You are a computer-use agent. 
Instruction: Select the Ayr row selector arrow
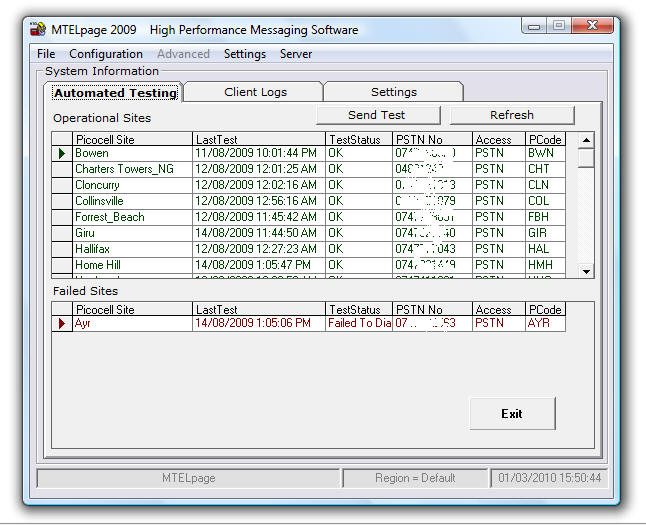(x=62, y=323)
